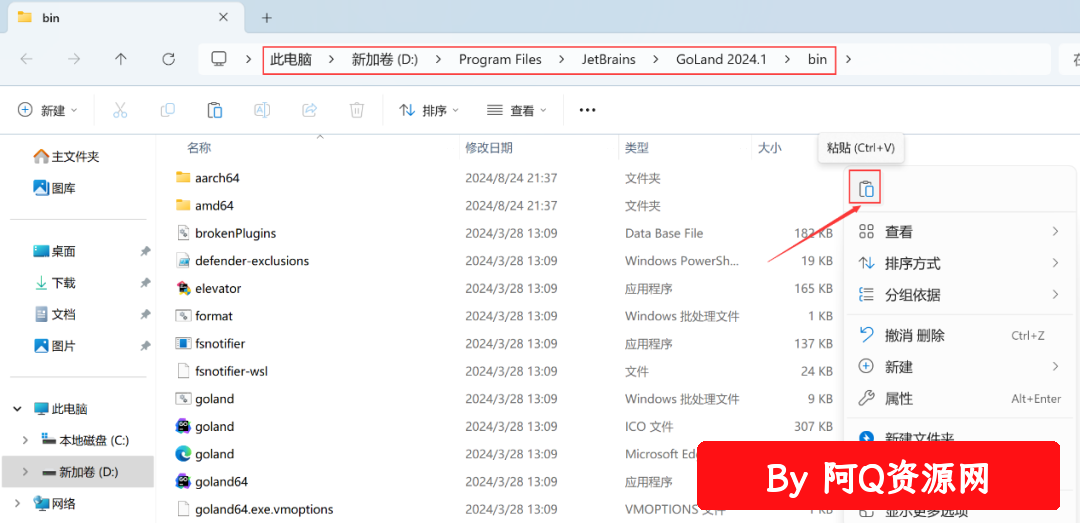The width and height of the screenshot is (1080, 523).
Task: Open 新建 submenu in context menu
Action: [959, 367]
